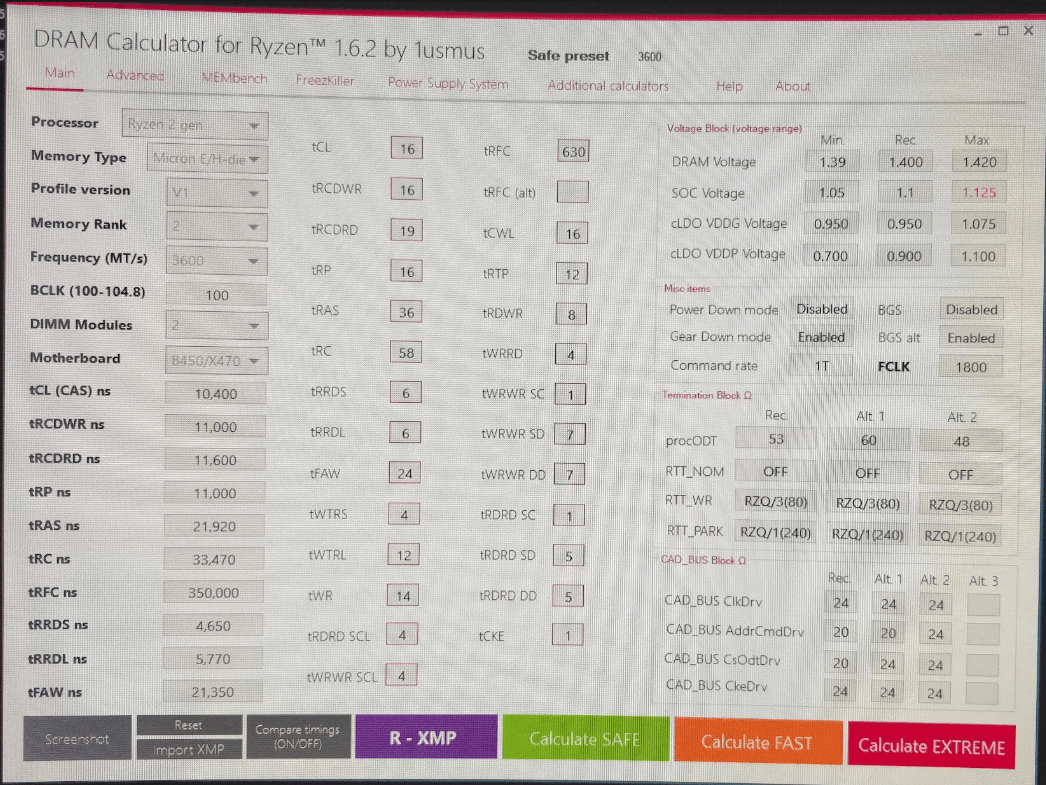Click the Screenshot button
This screenshot has width=1046, height=785.
point(77,738)
